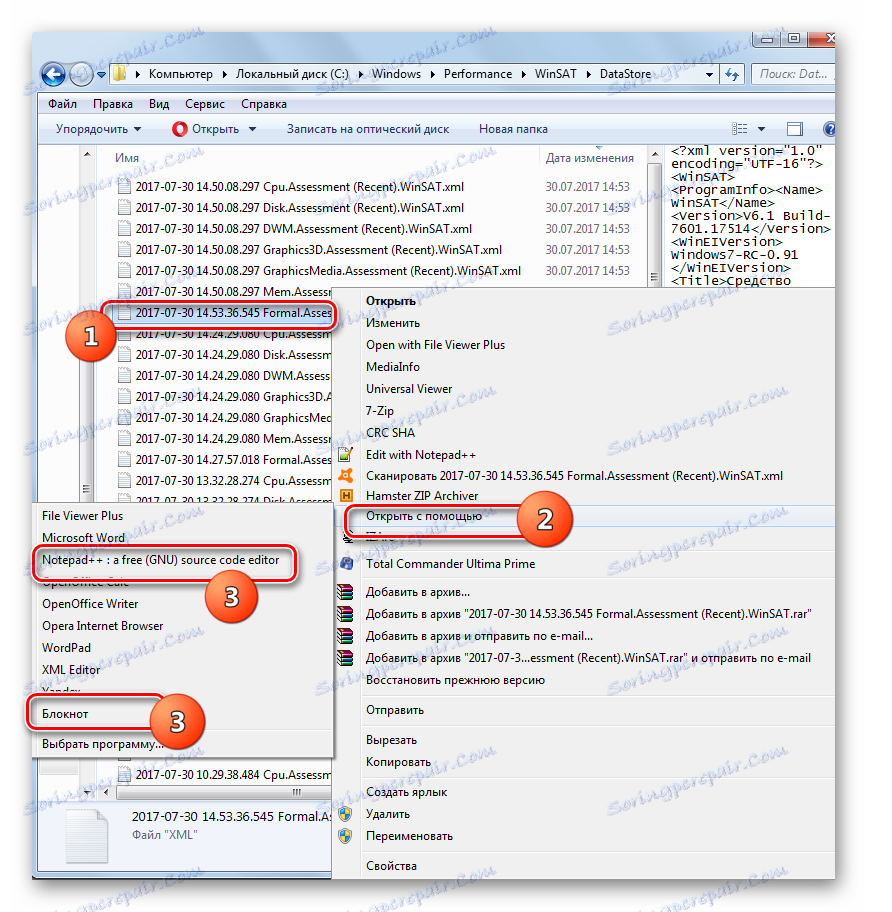
Task: Select file 14.50.08.297 Cpu.Assessment (Recent).WinSAT.xml
Action: (x=299, y=187)
